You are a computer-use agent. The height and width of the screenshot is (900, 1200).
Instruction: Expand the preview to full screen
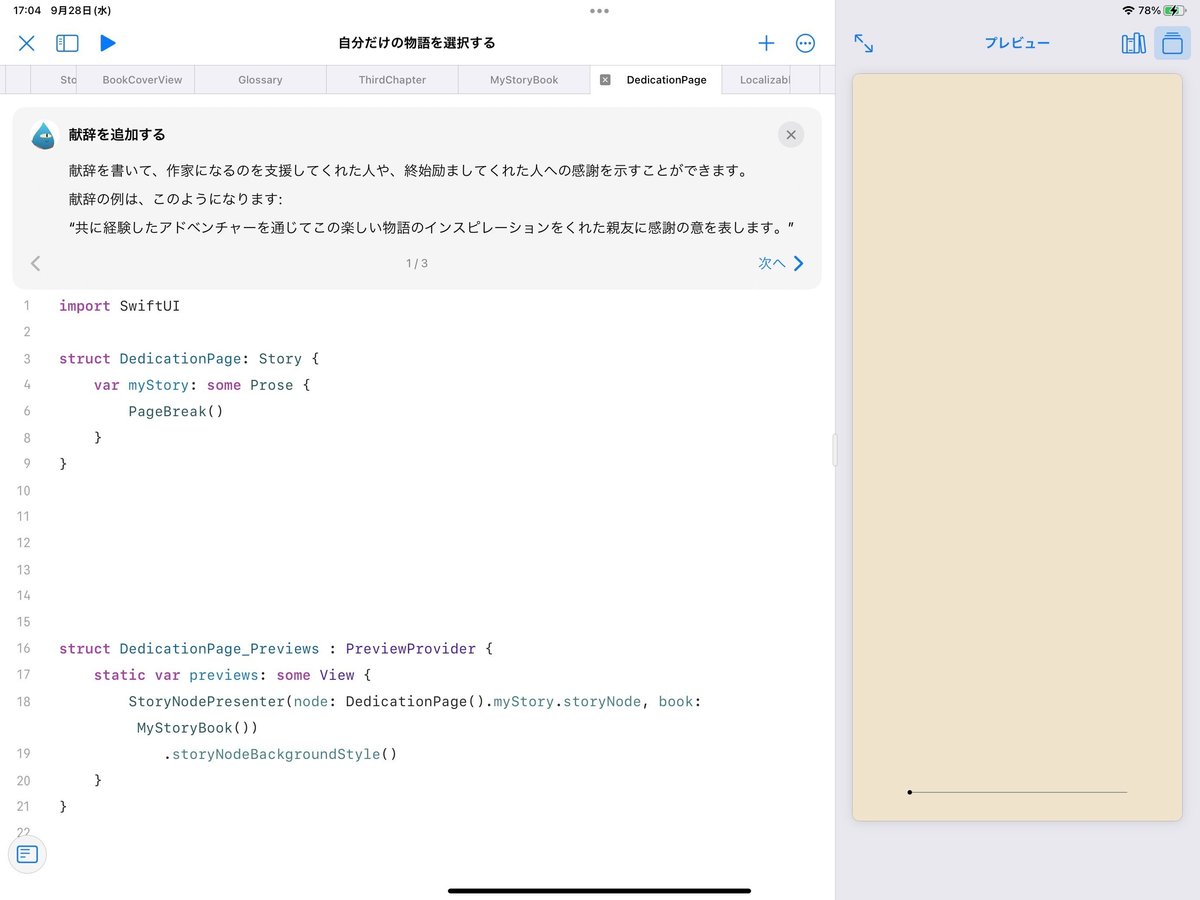(864, 43)
